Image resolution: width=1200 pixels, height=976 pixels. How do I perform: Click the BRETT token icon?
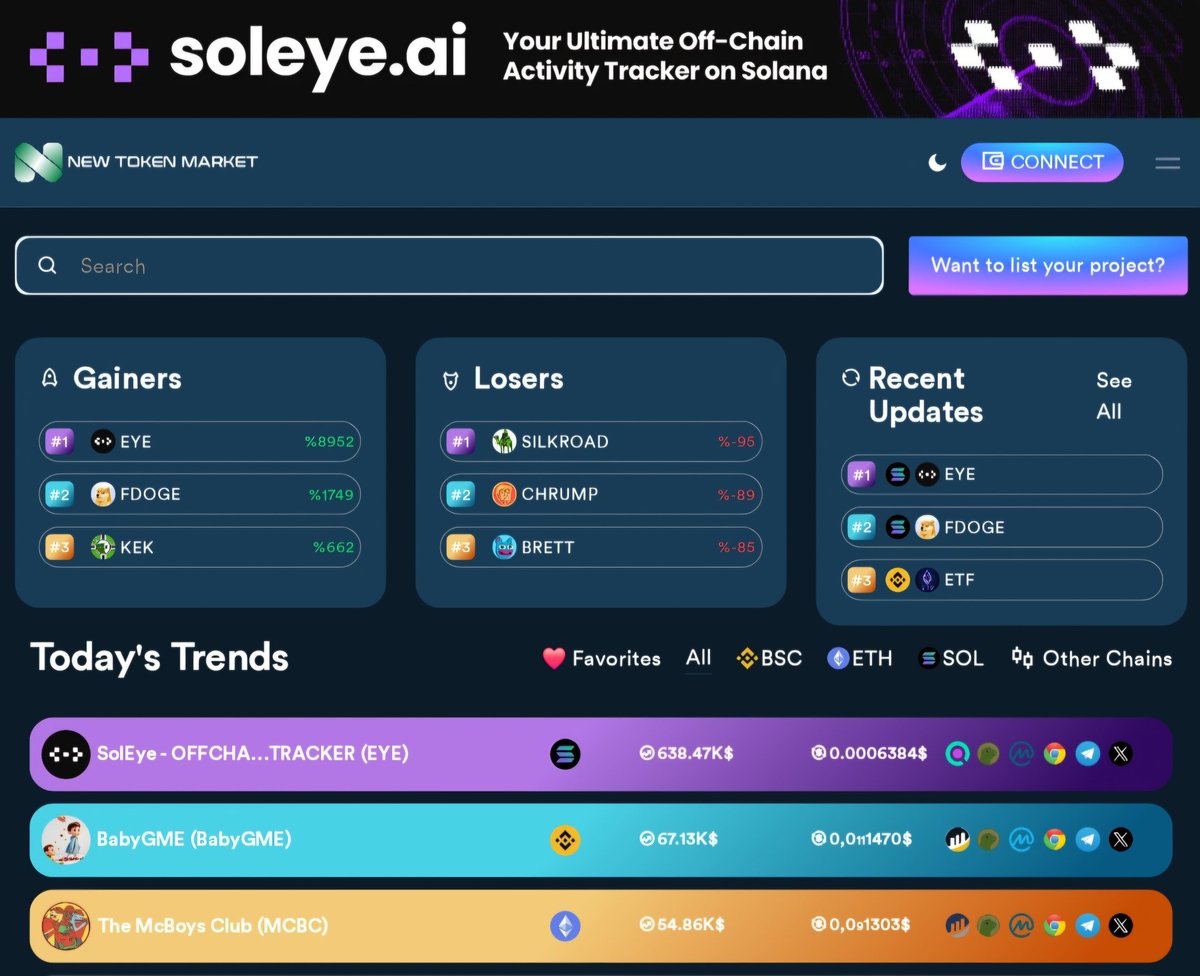(504, 547)
